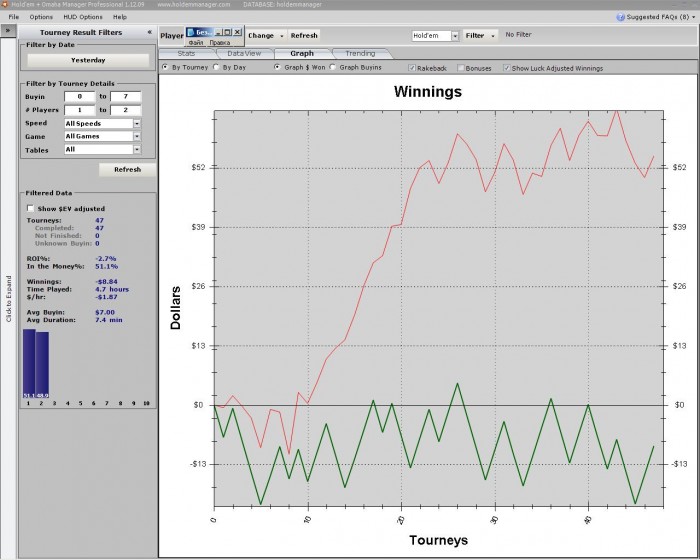700x560 pixels.
Task: Select the By Day radio button
Action: pyautogui.click(x=216, y=67)
